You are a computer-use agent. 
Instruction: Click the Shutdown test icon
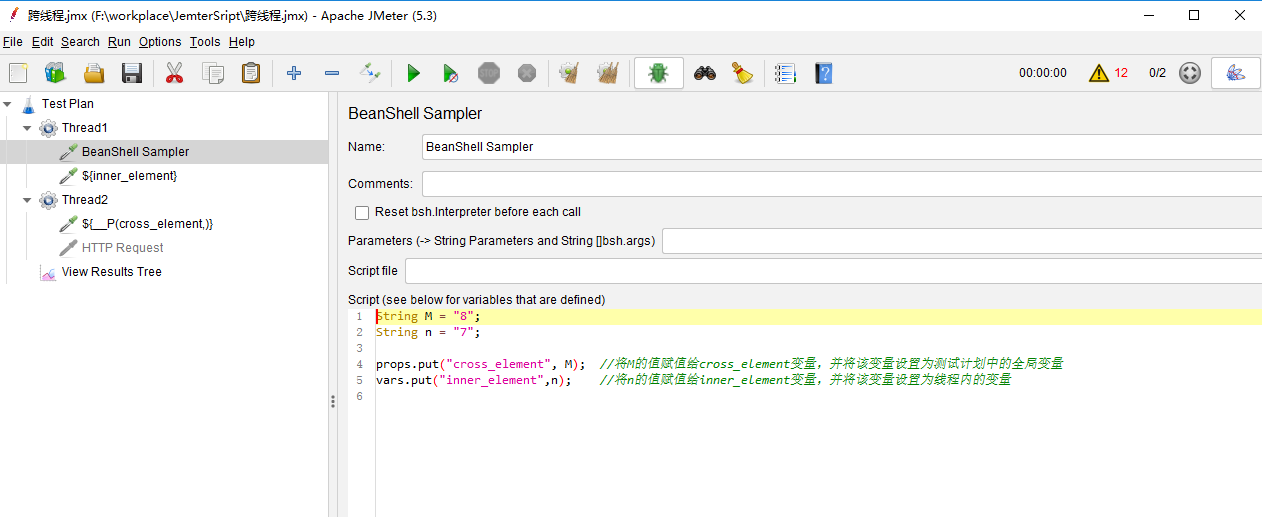[527, 73]
